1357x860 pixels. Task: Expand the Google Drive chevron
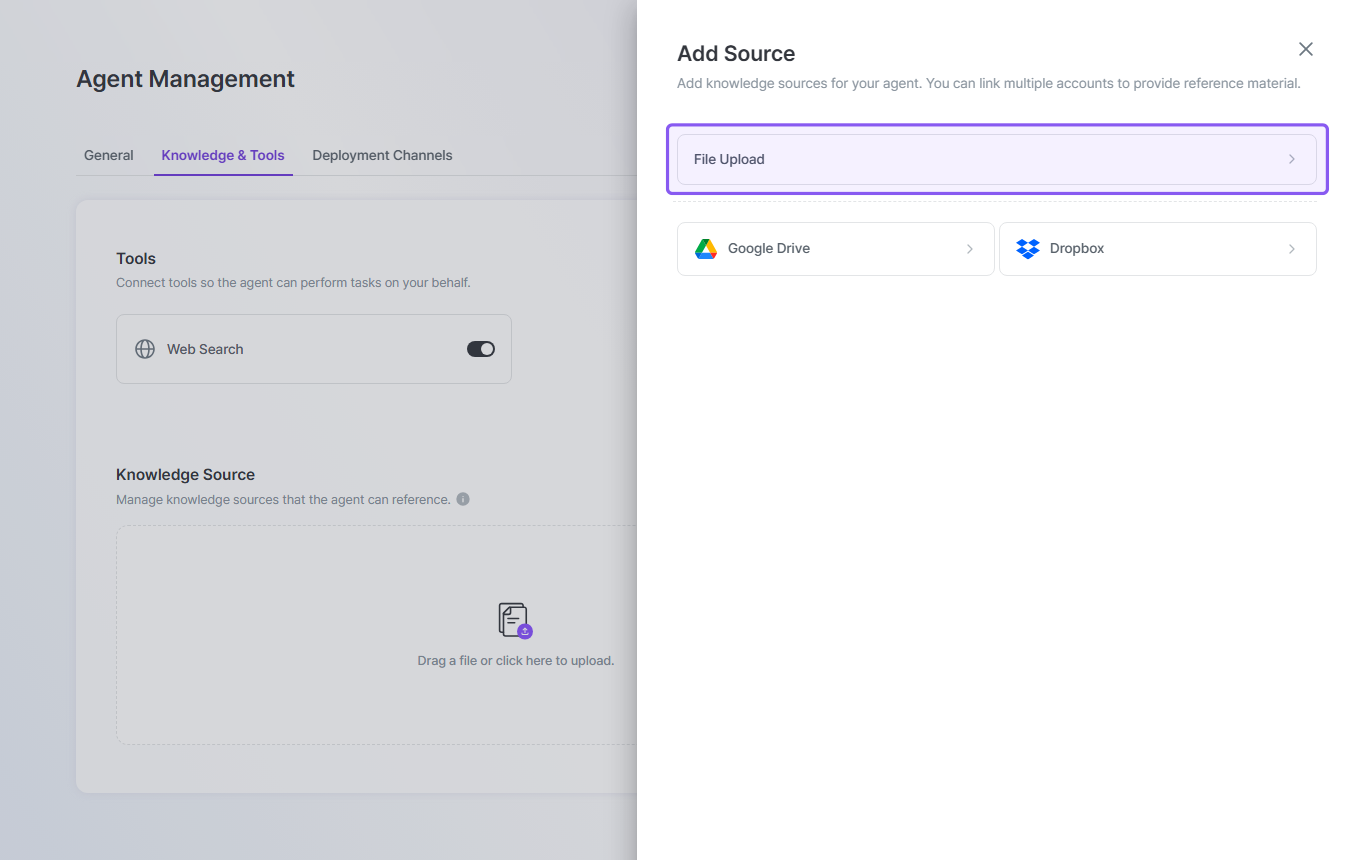970,249
